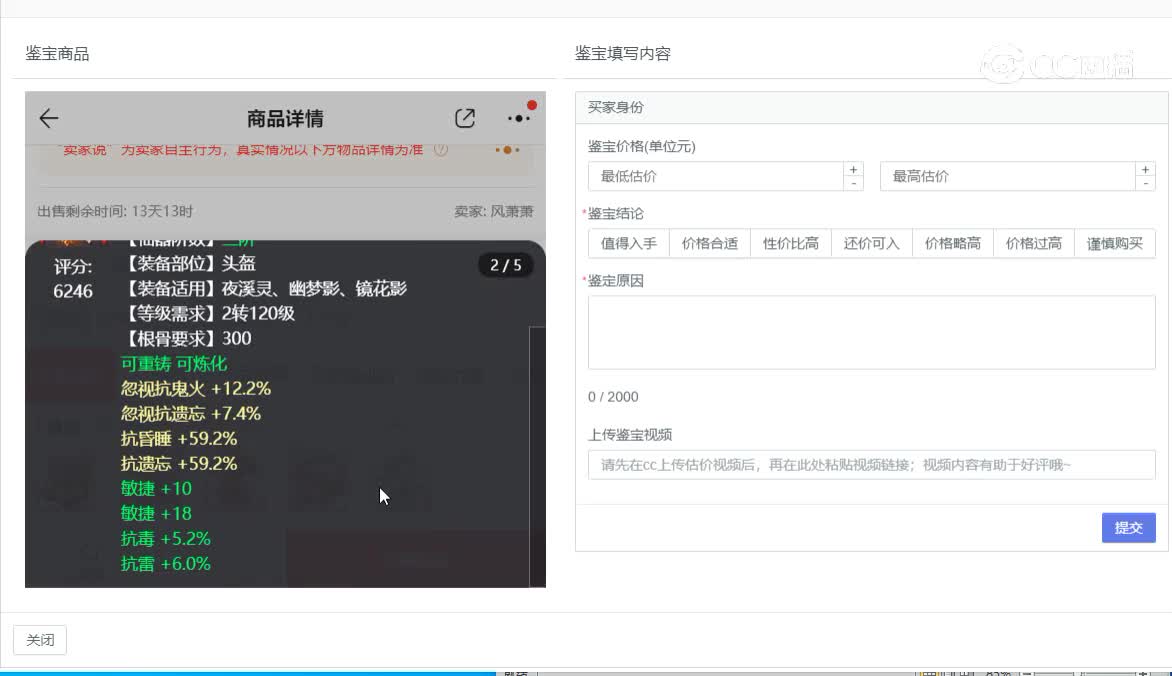Click the video link input under 上传鉴宝视频

click(872, 464)
